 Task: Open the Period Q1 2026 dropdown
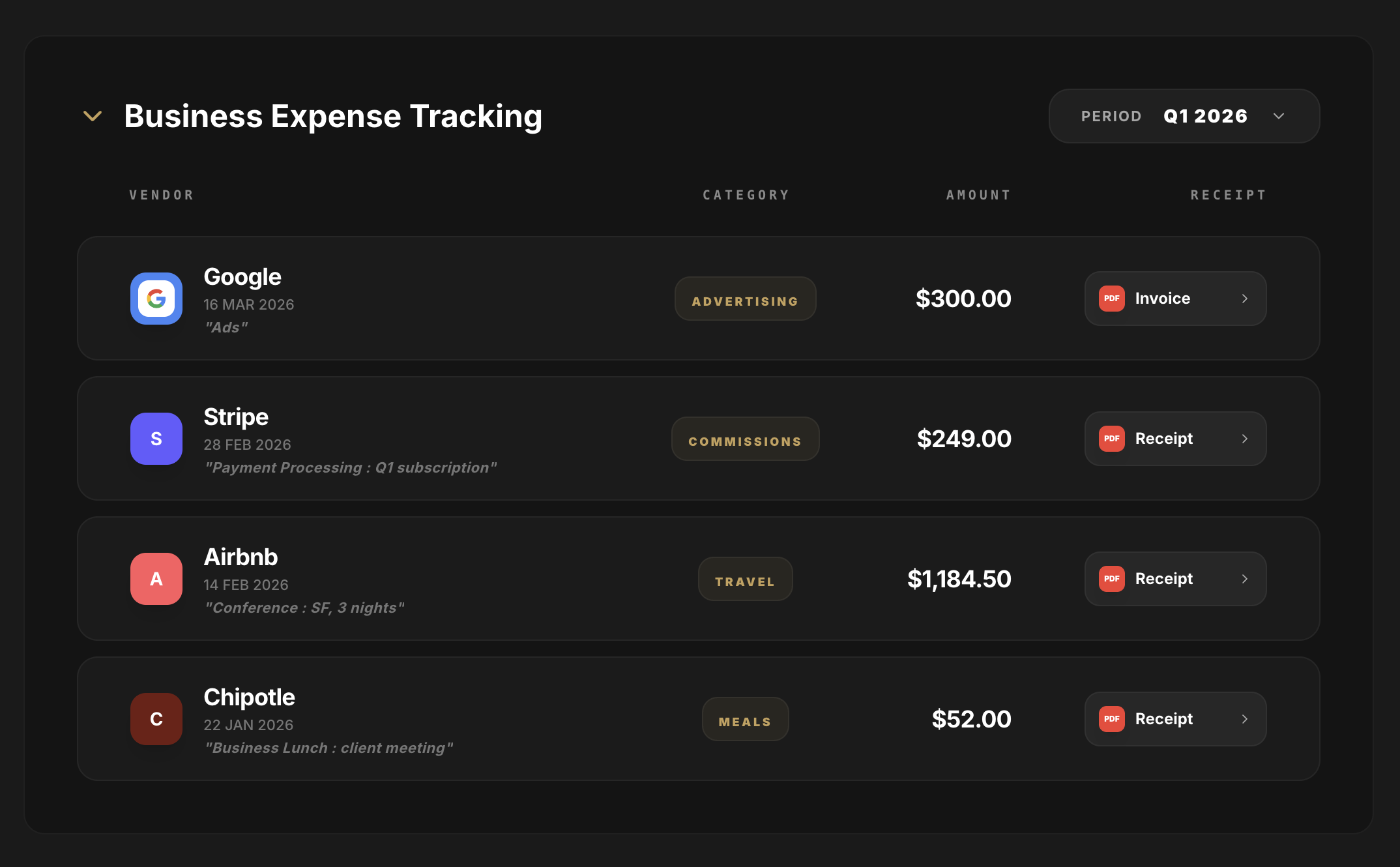point(1184,116)
